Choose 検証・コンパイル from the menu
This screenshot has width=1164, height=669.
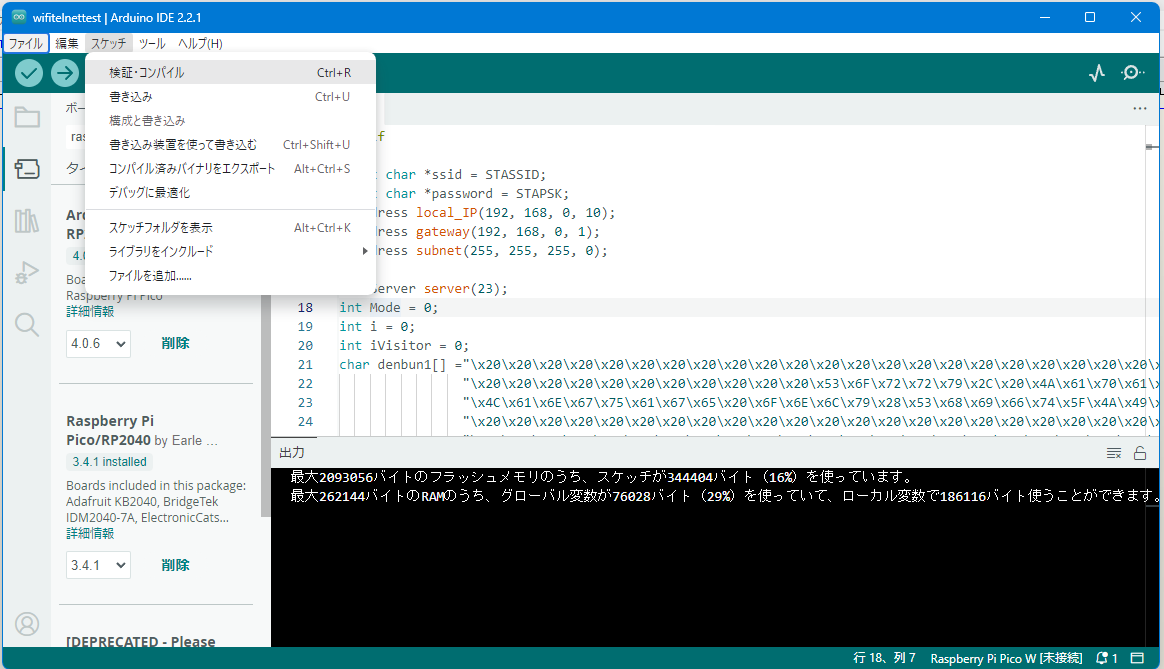pos(230,73)
